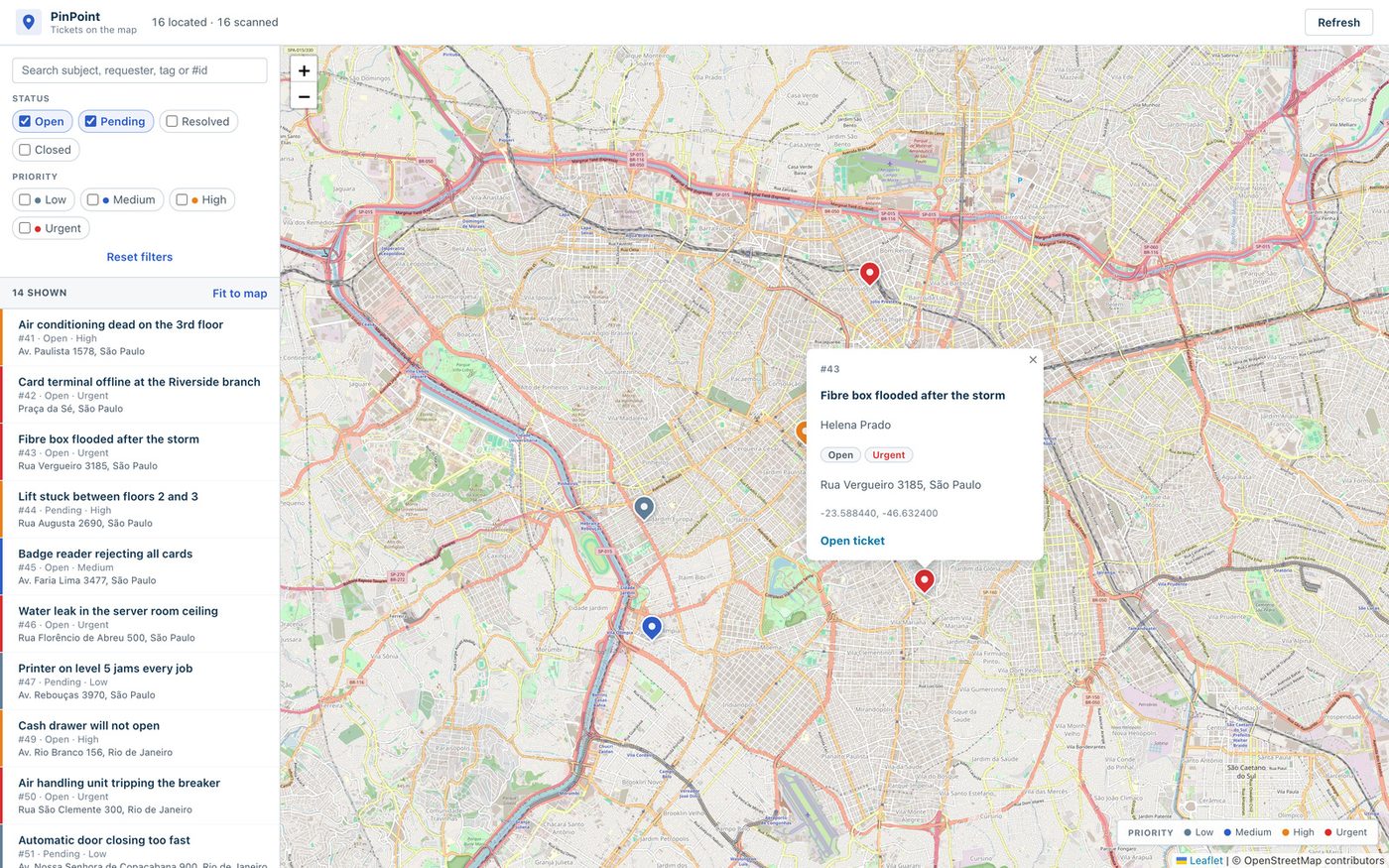Select ticket Cash drawer will not open
This screenshot has height=868, width=1389.
click(x=140, y=739)
